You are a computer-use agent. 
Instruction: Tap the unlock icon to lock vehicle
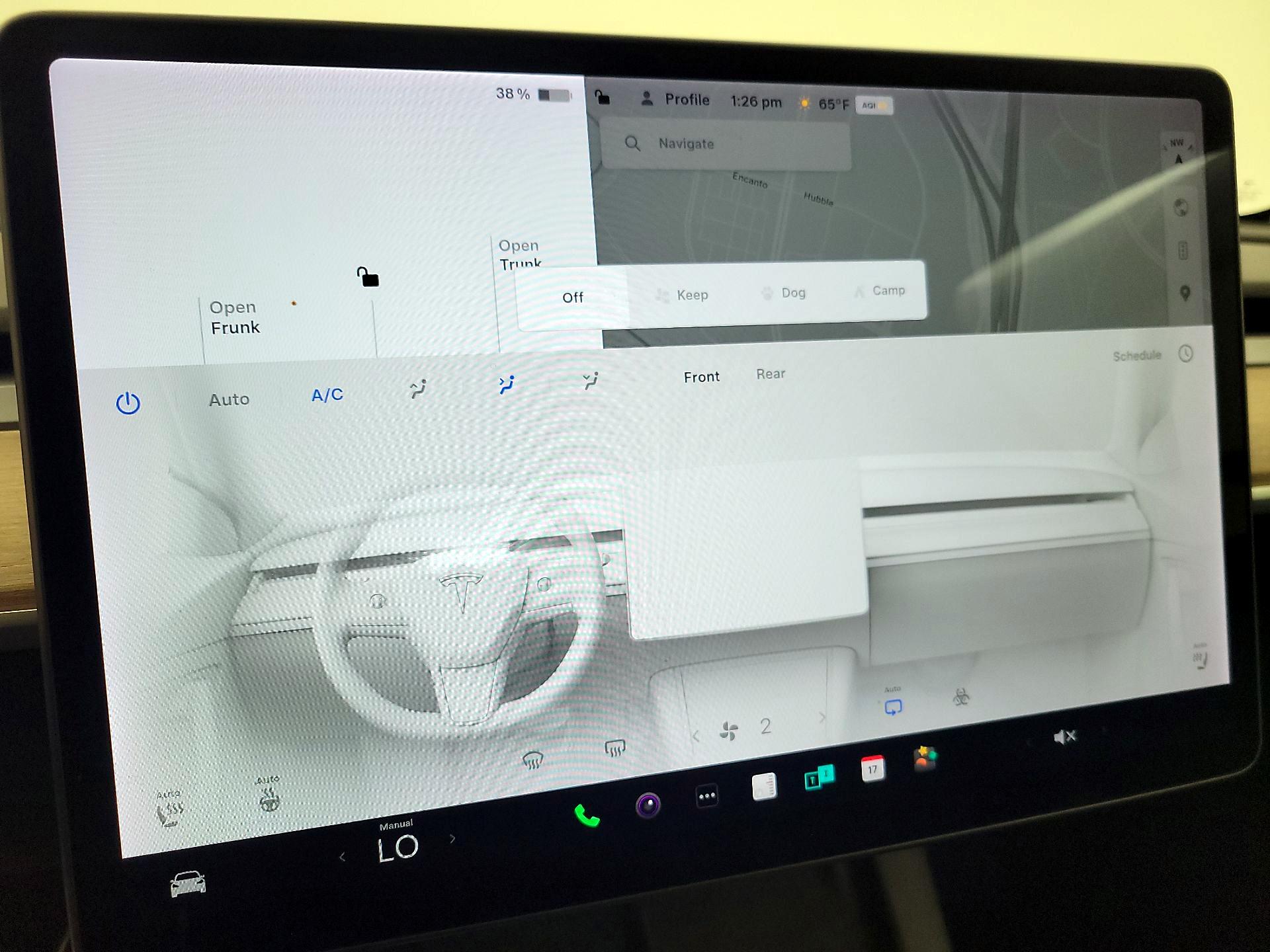366,278
